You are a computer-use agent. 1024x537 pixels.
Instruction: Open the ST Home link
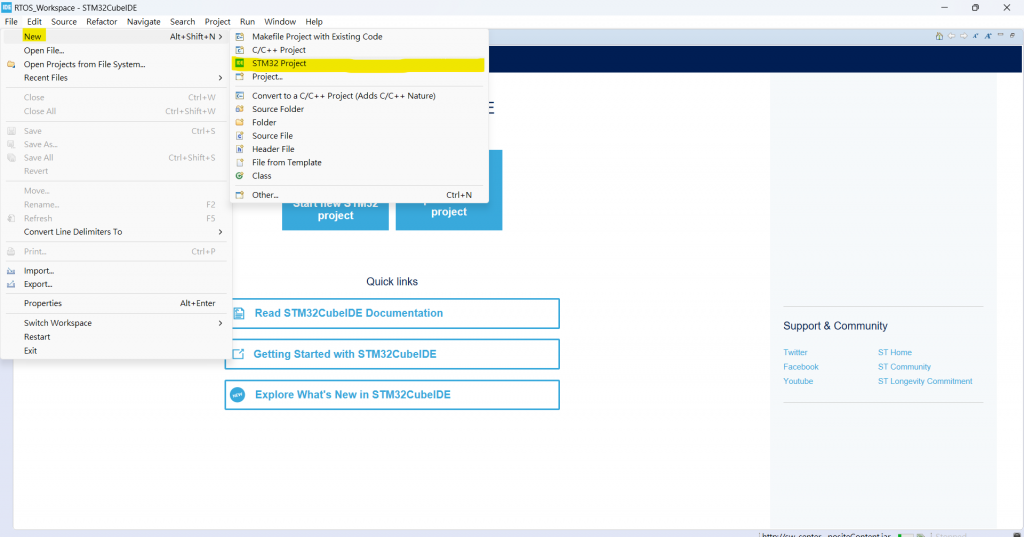click(x=895, y=352)
